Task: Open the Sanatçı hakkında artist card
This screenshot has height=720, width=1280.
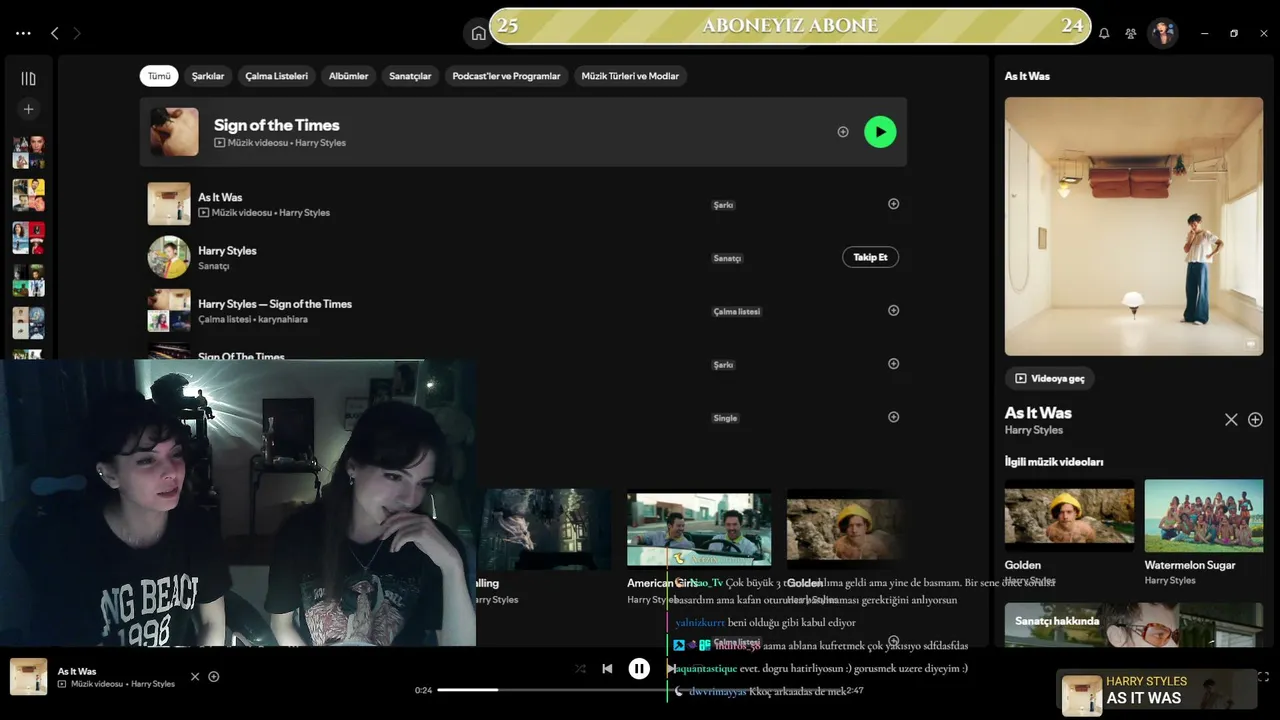Action: click(1134, 627)
